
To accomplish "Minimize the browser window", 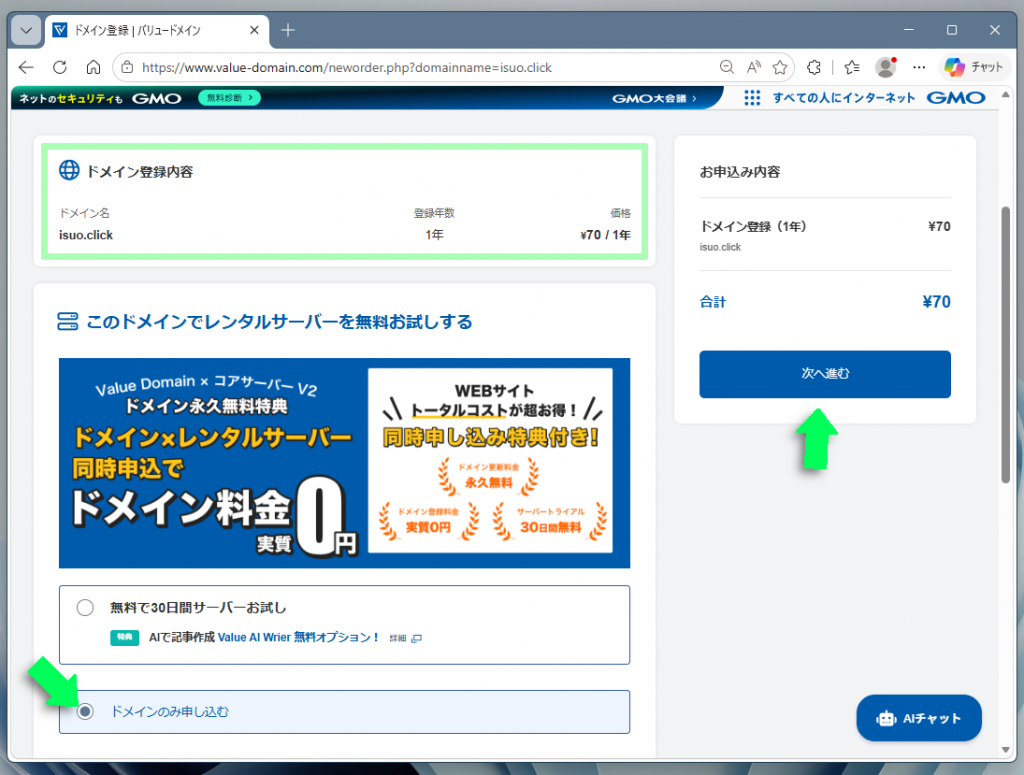I will (x=908, y=30).
